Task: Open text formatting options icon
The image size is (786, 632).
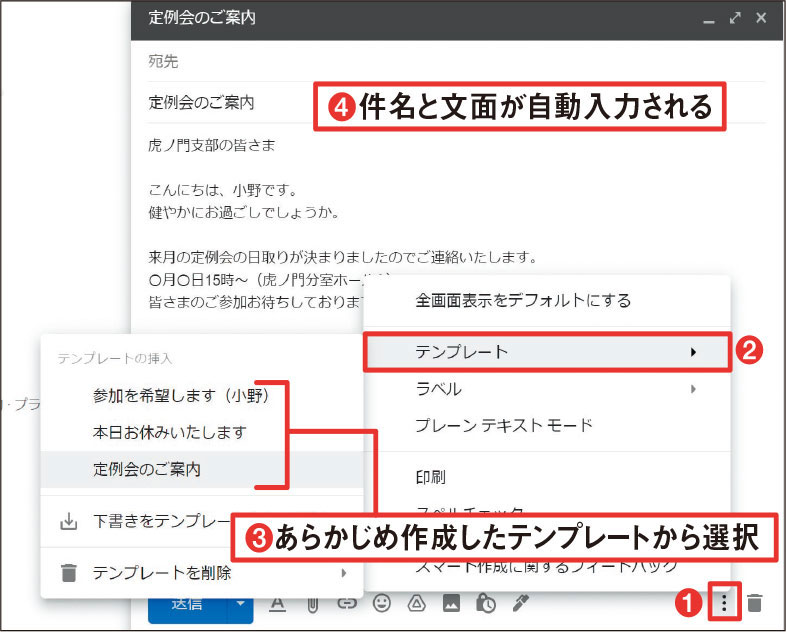Action: (x=277, y=604)
